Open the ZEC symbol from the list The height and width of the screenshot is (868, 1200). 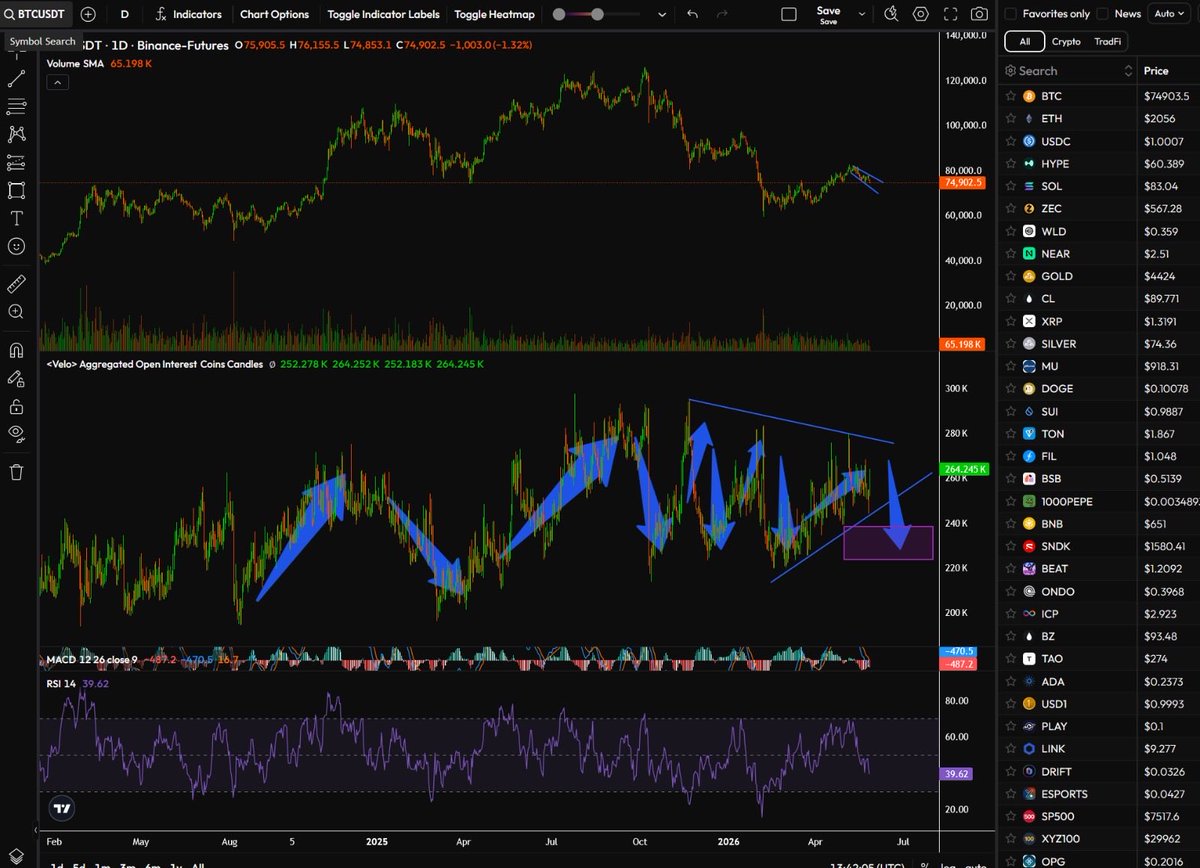tap(1098, 208)
